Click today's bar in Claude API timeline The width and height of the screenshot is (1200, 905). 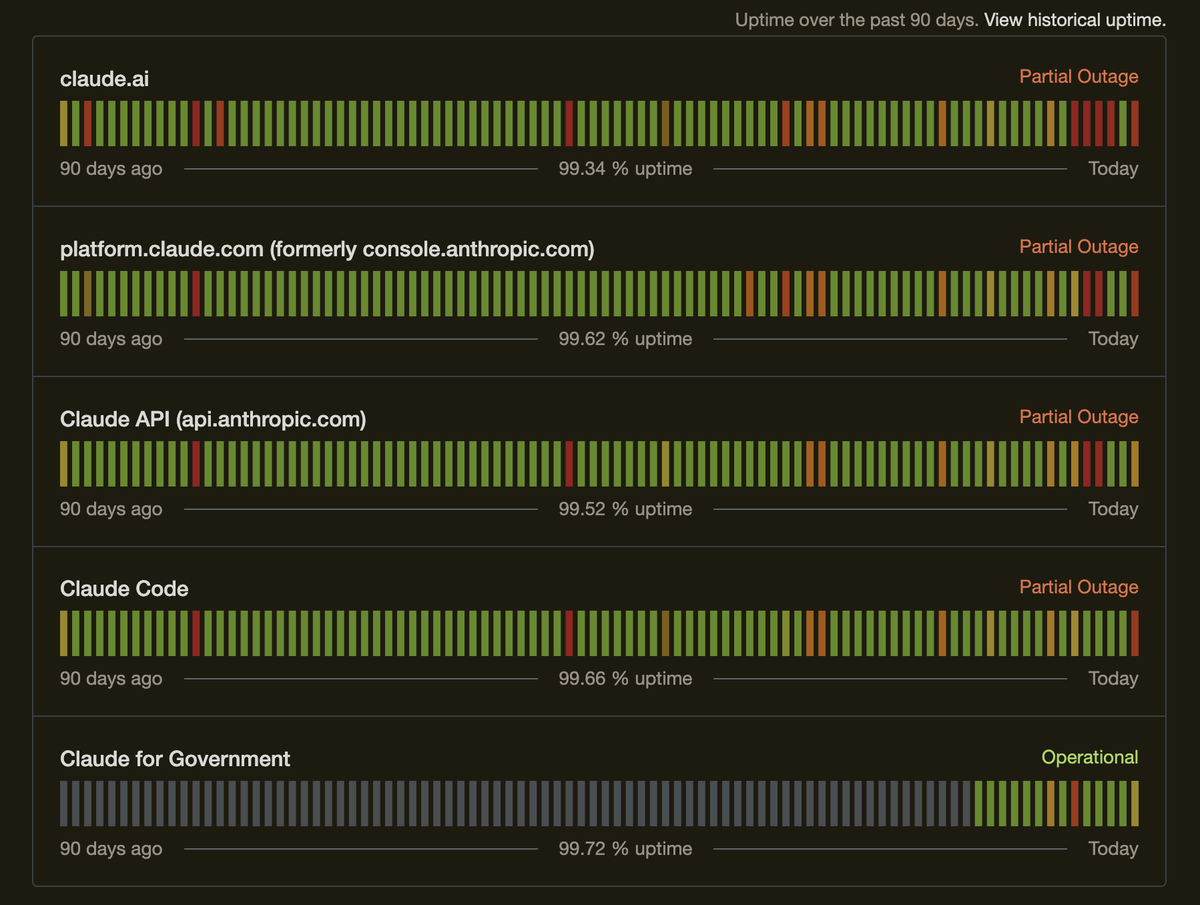click(1135, 464)
